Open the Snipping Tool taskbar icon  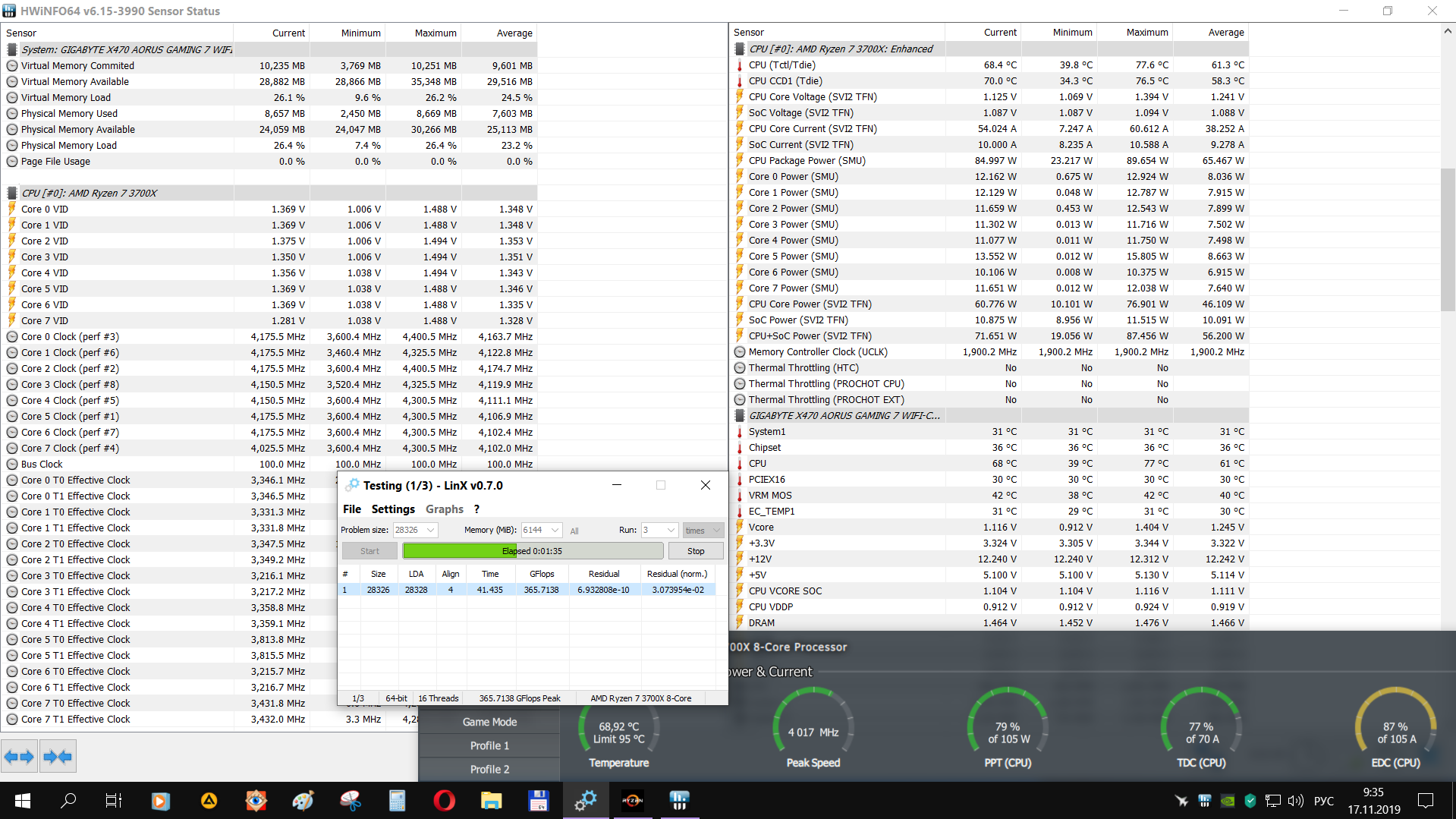(350, 800)
